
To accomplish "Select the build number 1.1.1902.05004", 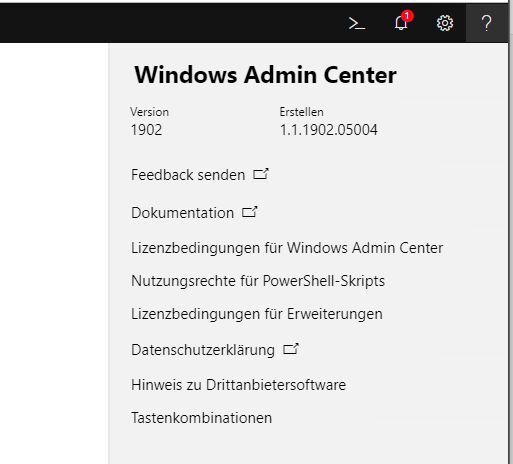I will pos(328,130).
